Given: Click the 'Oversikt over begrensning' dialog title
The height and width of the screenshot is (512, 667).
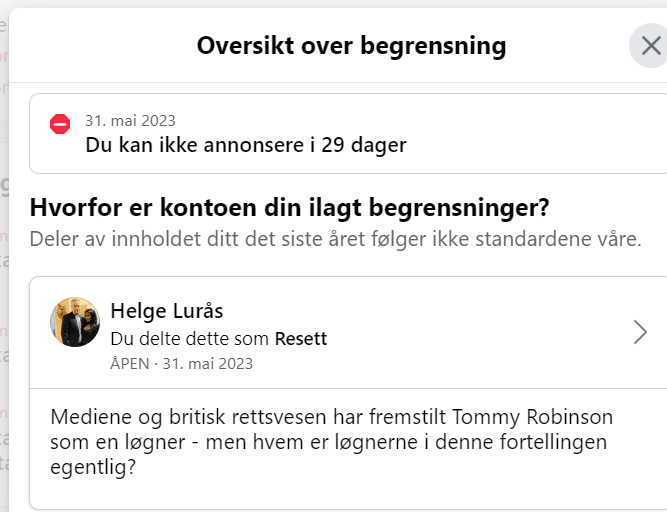Looking at the screenshot, I should click(x=351, y=46).
